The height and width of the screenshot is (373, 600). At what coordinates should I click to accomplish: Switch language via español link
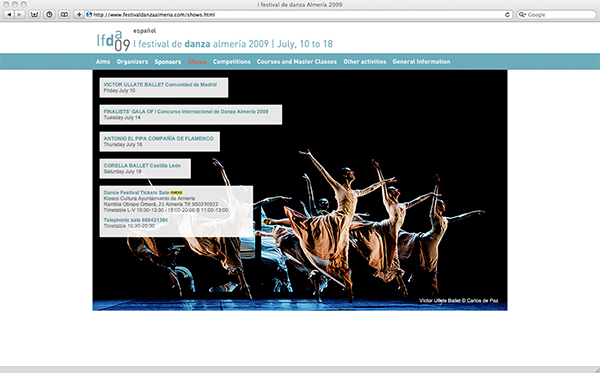[x=144, y=31]
